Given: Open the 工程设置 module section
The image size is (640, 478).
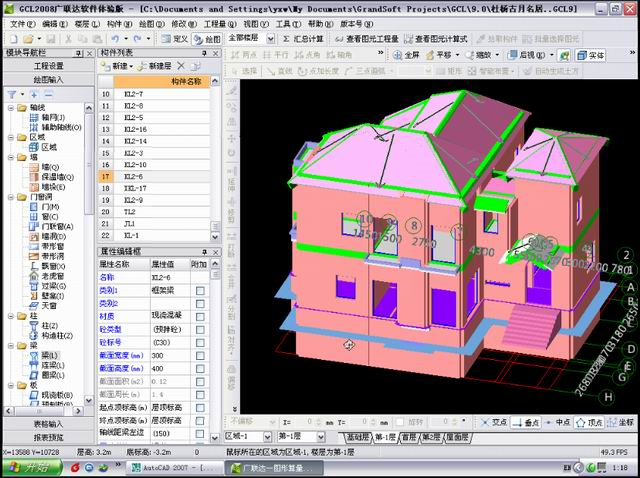Looking at the screenshot, I should tap(49, 66).
